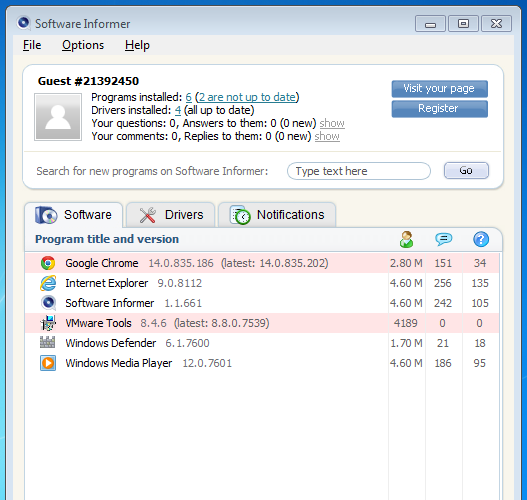This screenshot has height=500, width=527.
Task: Open the programs installed count link 6
Action: coord(189,97)
